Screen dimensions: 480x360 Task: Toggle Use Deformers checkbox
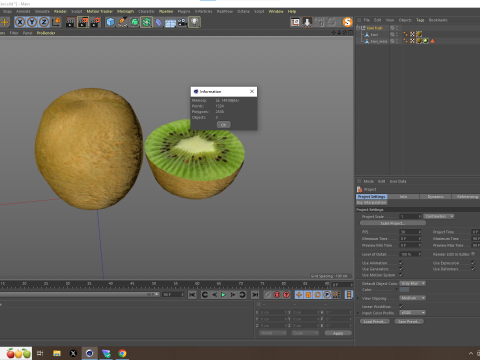[x=473, y=269]
